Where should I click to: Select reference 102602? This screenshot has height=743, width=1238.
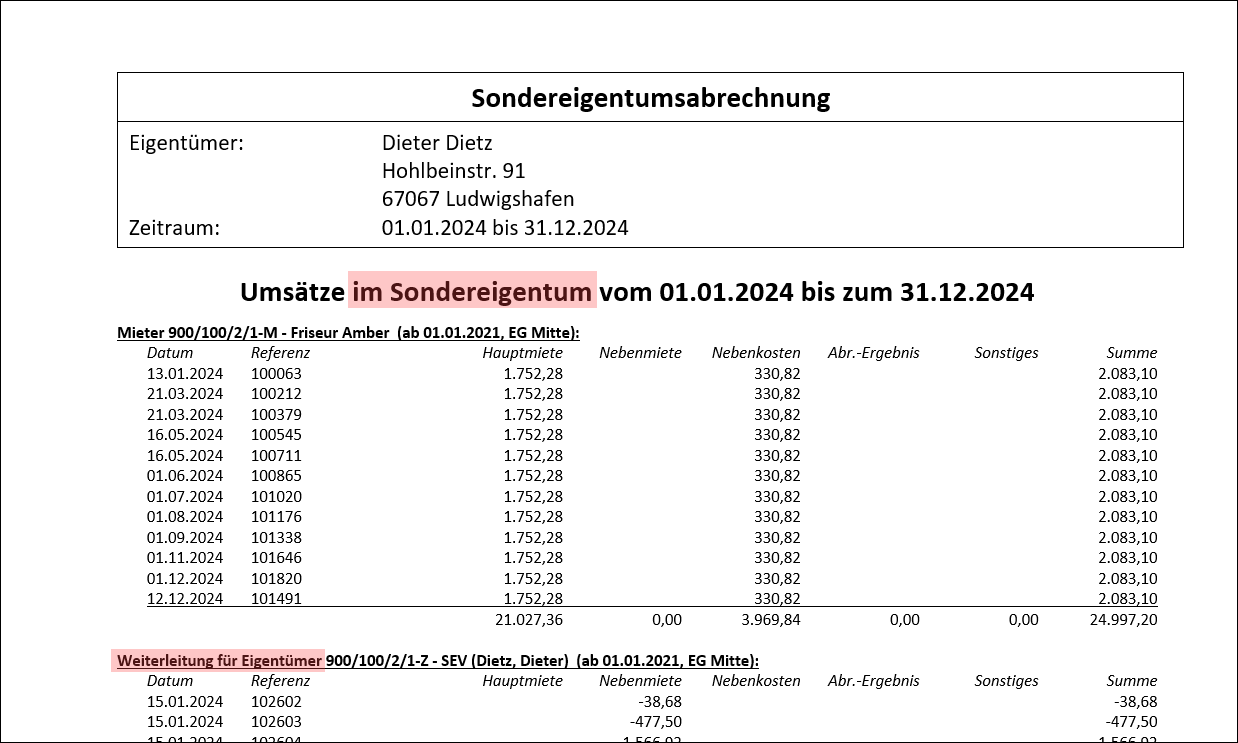pyautogui.click(x=276, y=701)
